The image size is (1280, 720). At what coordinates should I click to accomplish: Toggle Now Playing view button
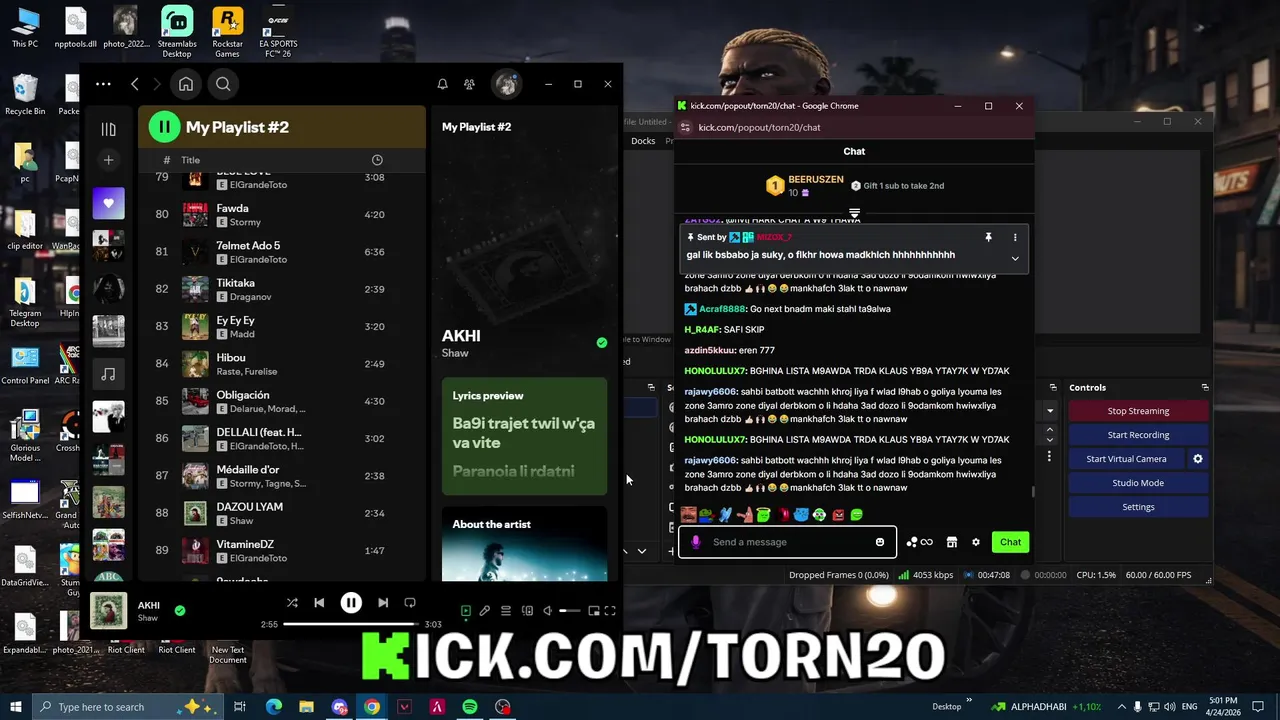(465, 611)
